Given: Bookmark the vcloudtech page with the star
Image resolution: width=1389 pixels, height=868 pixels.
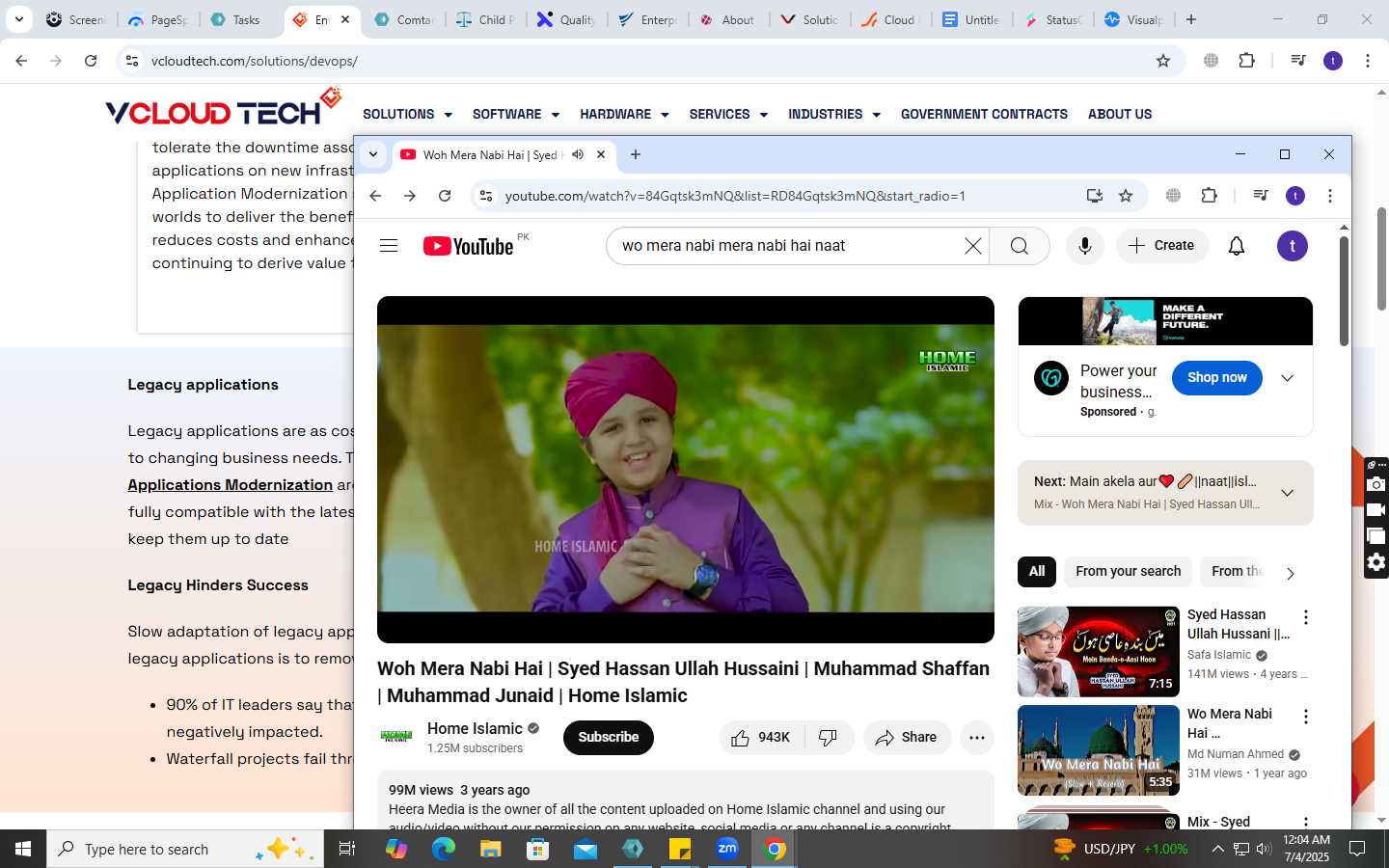Looking at the screenshot, I should coord(1163,61).
